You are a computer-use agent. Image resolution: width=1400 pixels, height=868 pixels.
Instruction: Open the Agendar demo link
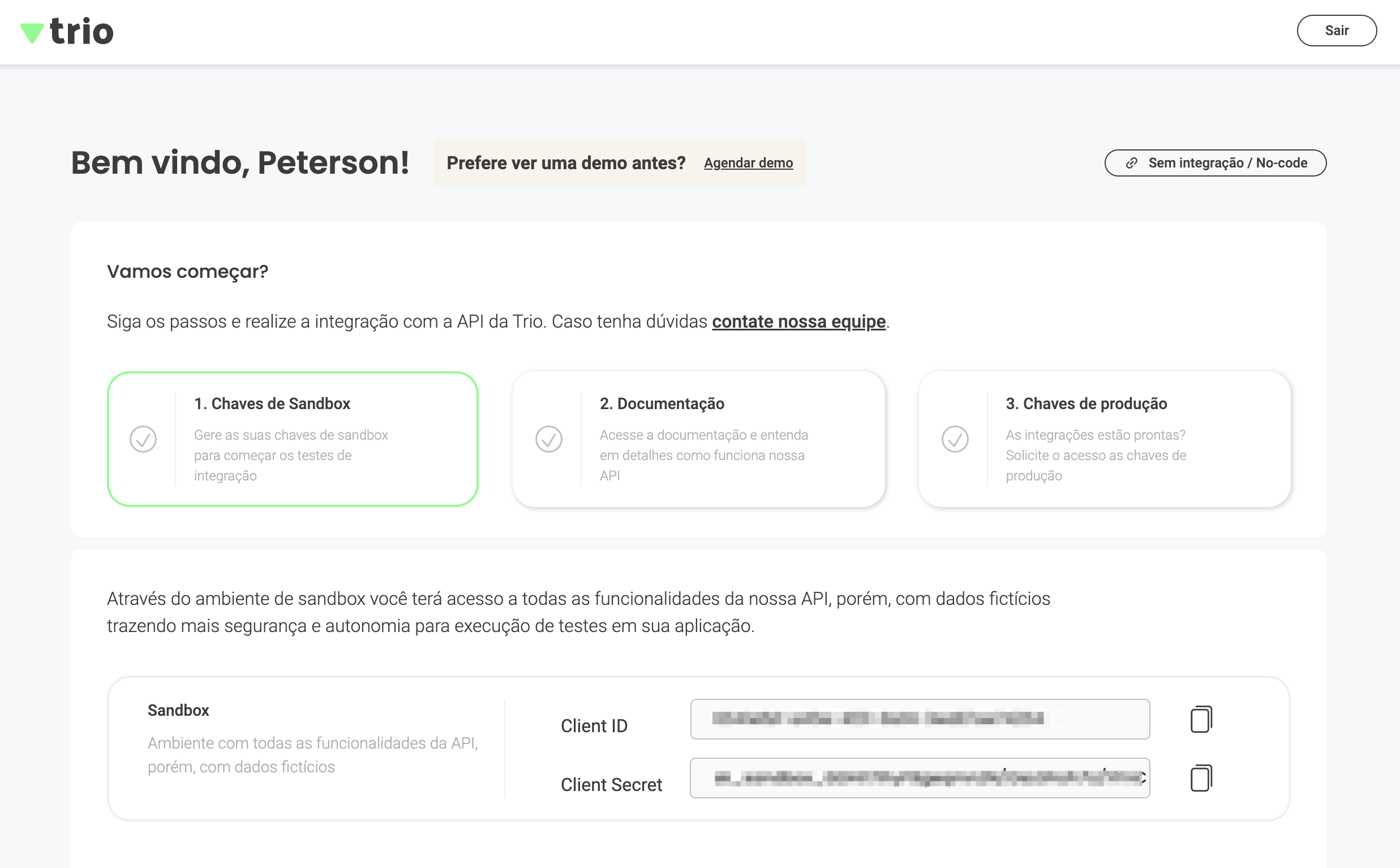pyautogui.click(x=748, y=163)
